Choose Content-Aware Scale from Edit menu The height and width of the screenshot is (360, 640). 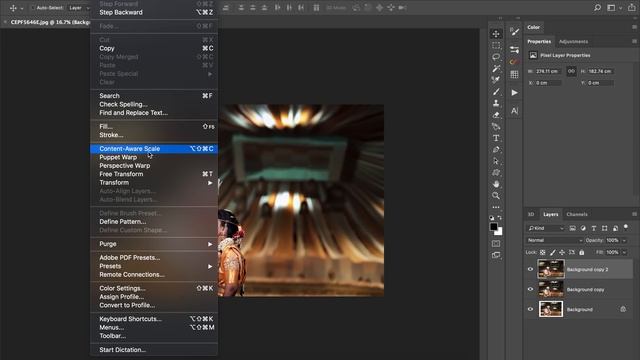154,149
